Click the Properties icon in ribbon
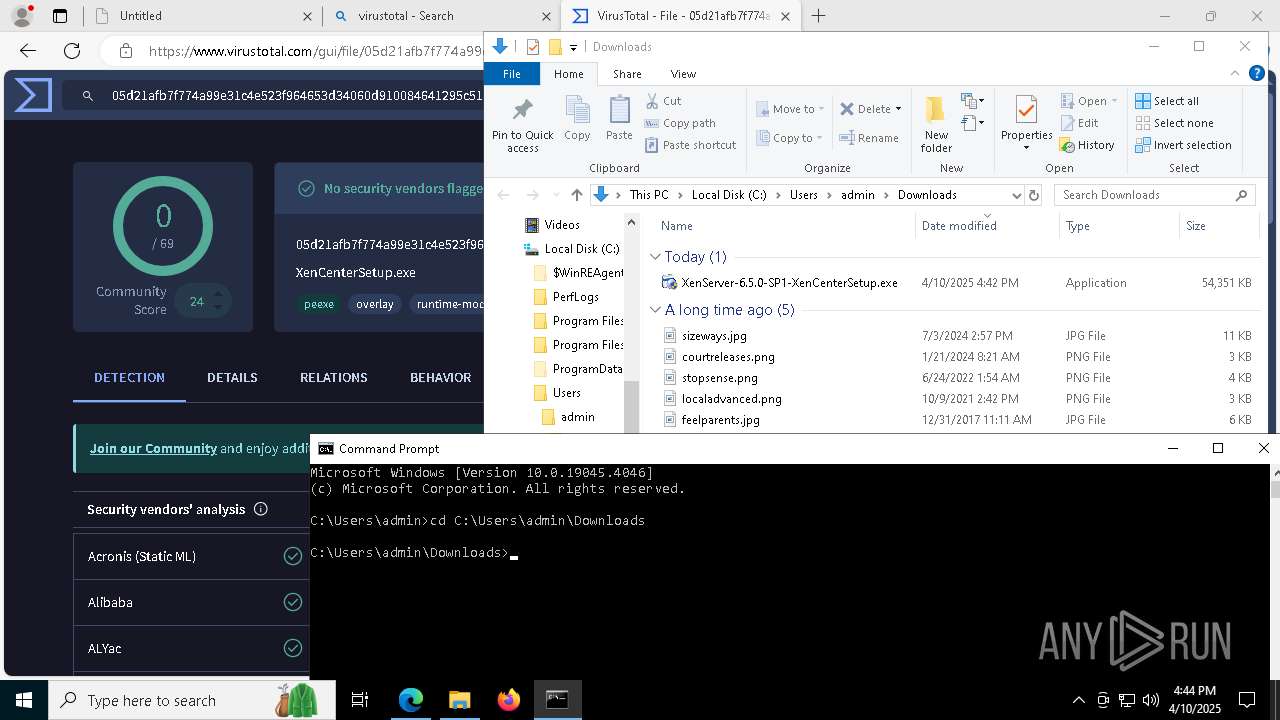The image size is (1280, 720). (x=1026, y=110)
